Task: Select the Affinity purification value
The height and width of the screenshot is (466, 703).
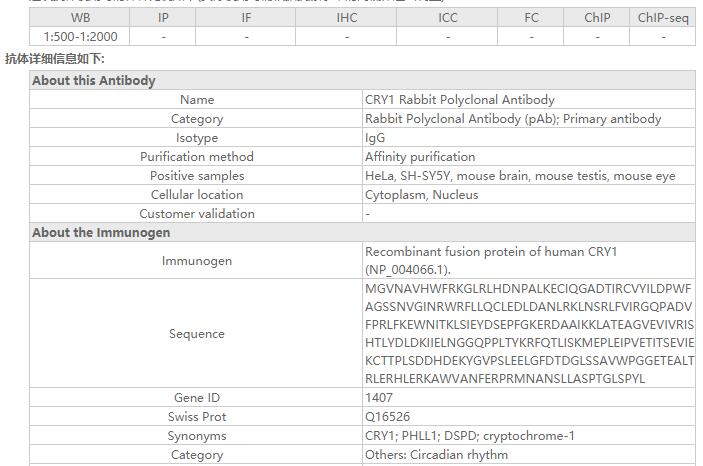Action: coord(420,157)
